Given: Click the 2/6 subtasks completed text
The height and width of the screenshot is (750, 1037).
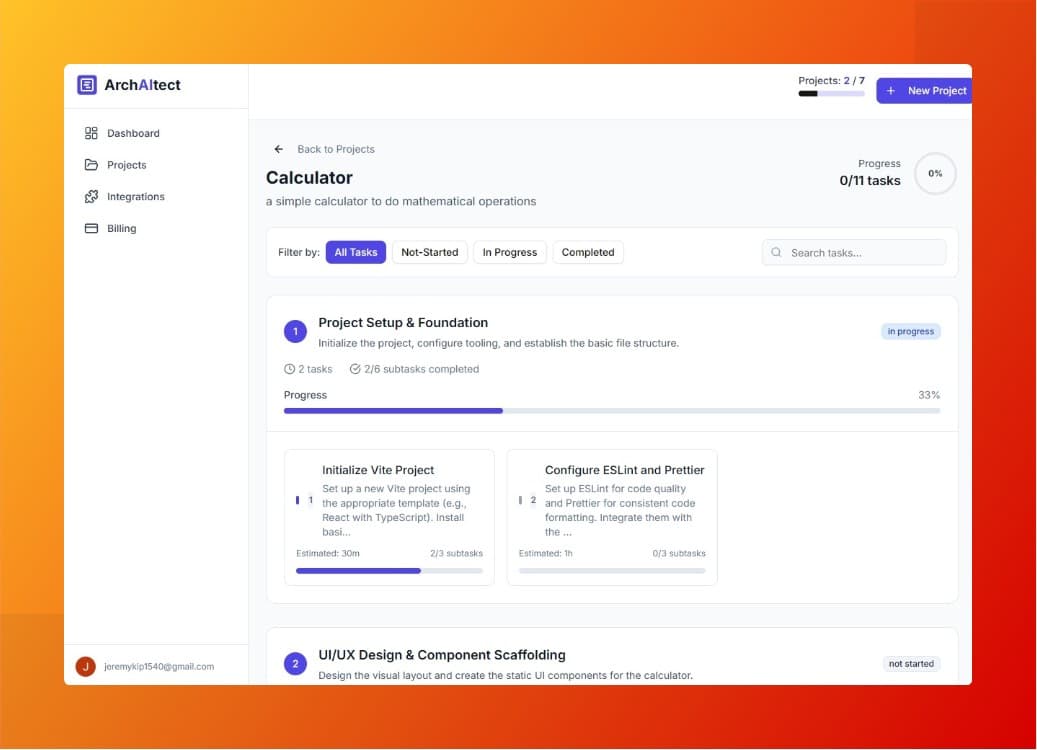Looking at the screenshot, I should point(421,369).
